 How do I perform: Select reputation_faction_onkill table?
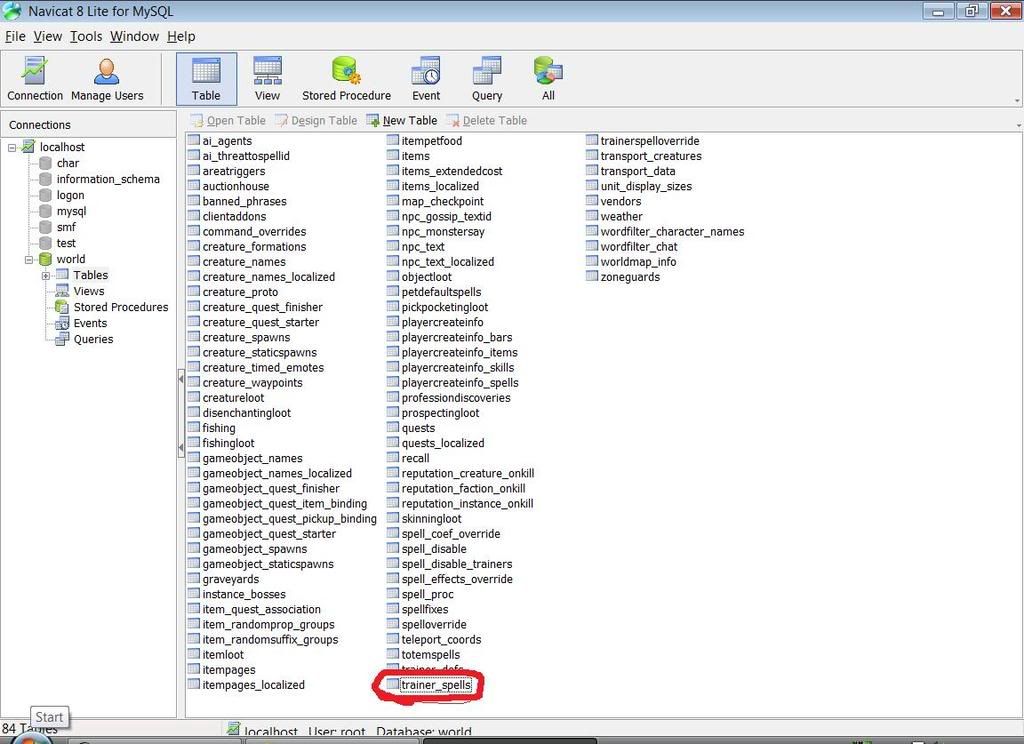pyautogui.click(x=456, y=489)
